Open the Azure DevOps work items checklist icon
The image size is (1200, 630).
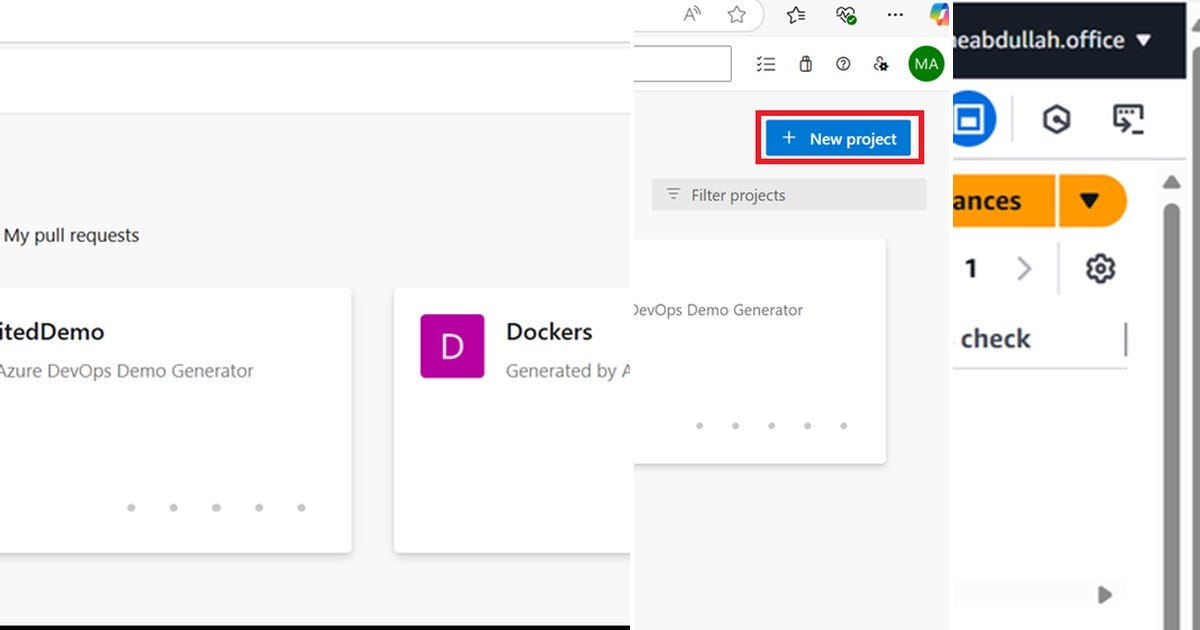[x=766, y=63]
